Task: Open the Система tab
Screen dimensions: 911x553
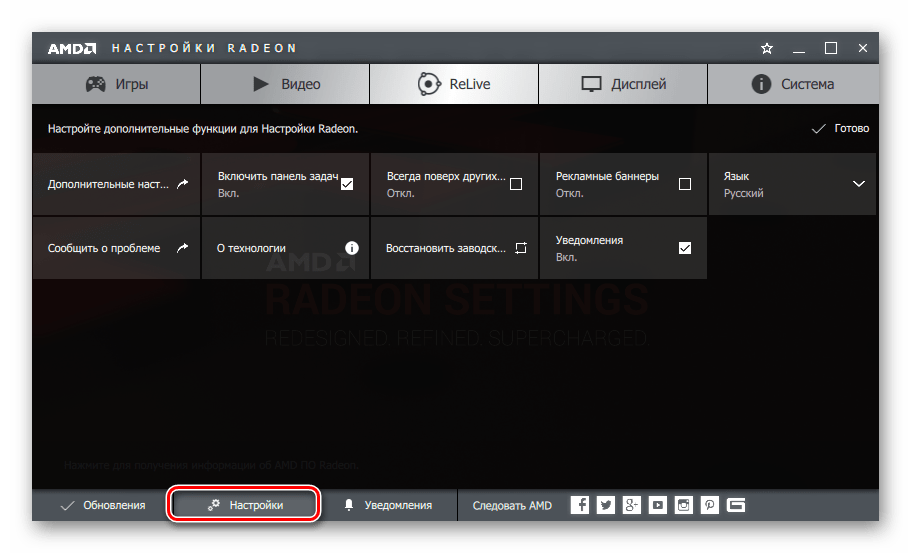Action: pyautogui.click(x=793, y=84)
